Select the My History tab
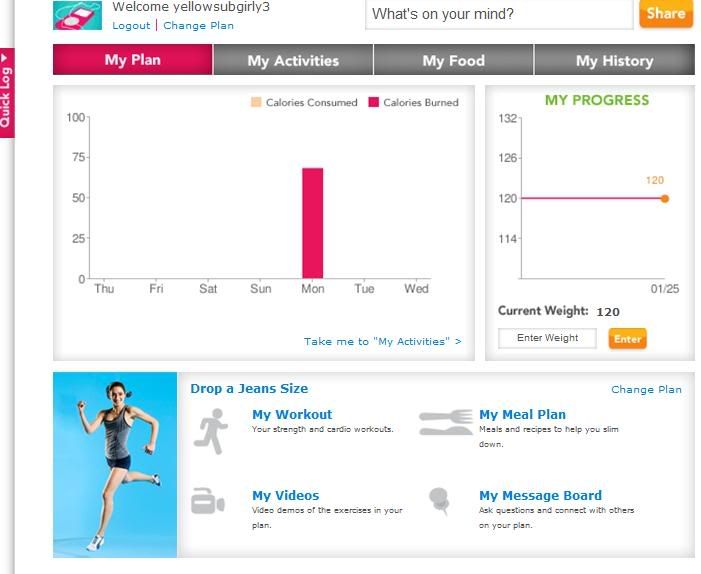The width and height of the screenshot is (701, 574). [614, 60]
